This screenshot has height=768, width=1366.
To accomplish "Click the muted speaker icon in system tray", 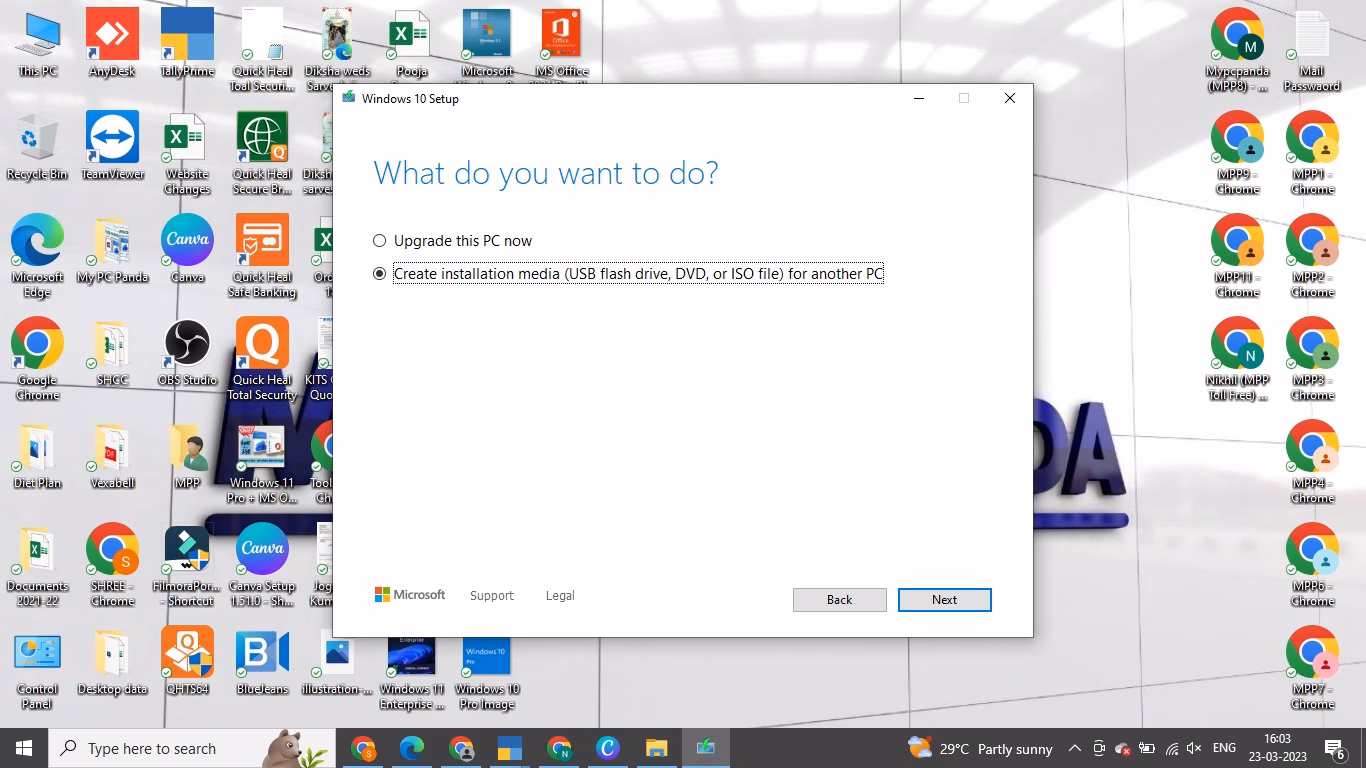I will pos(1195,748).
